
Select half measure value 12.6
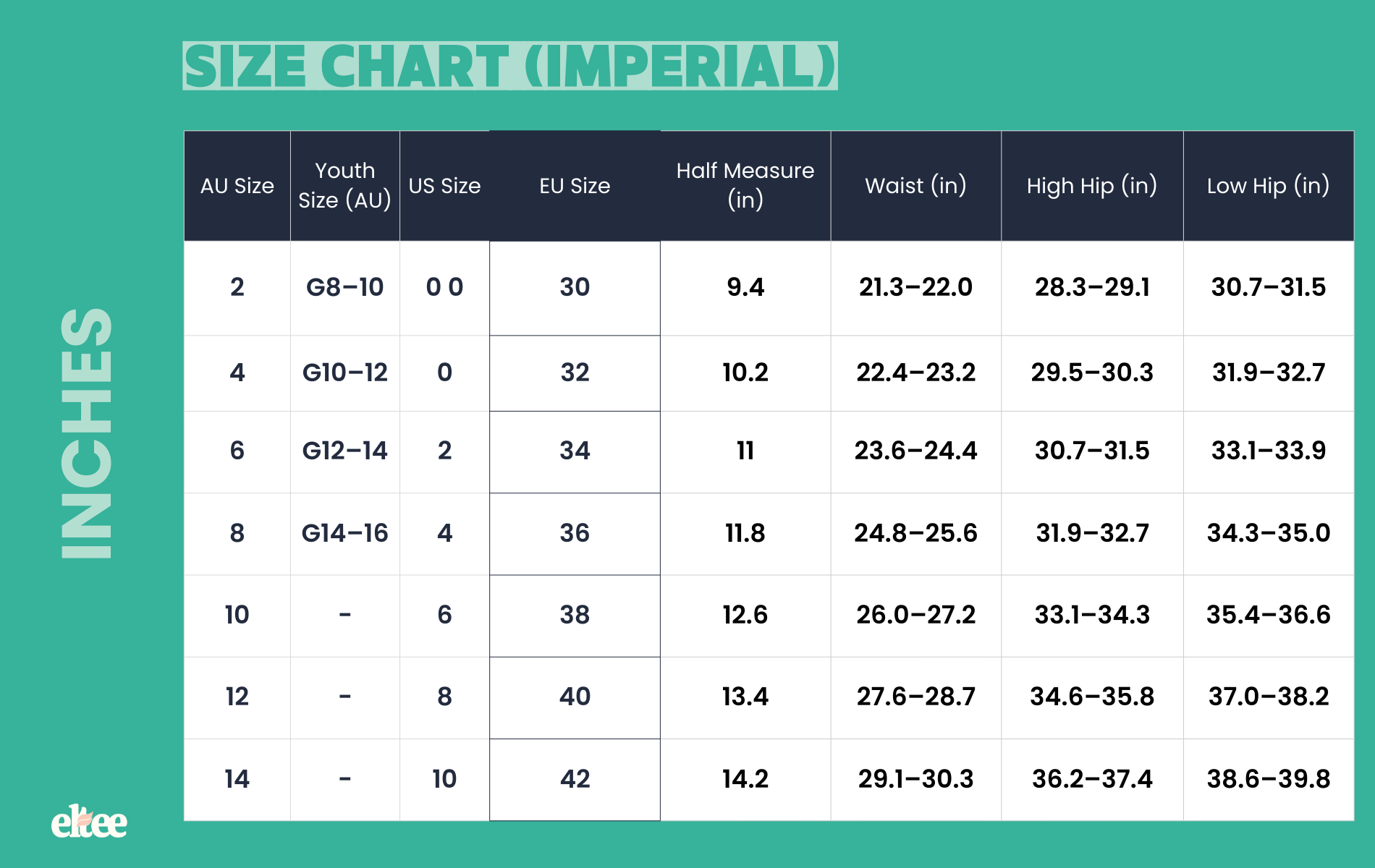tap(745, 615)
